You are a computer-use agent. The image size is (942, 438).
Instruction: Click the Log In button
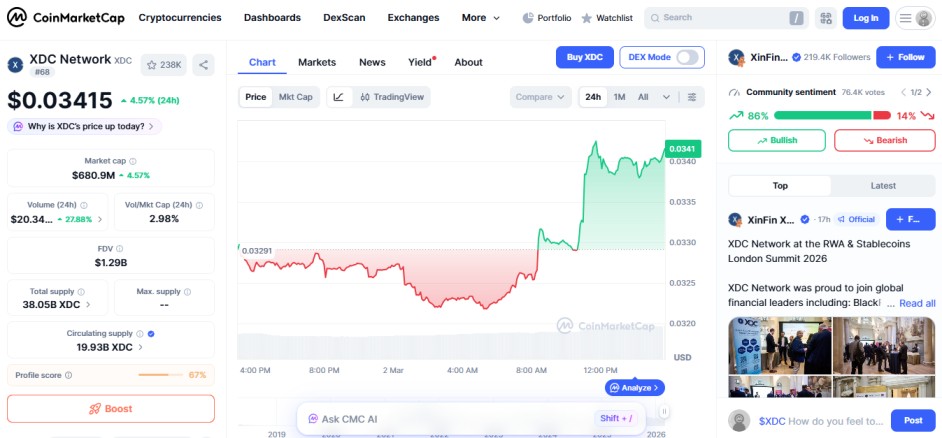(x=866, y=18)
